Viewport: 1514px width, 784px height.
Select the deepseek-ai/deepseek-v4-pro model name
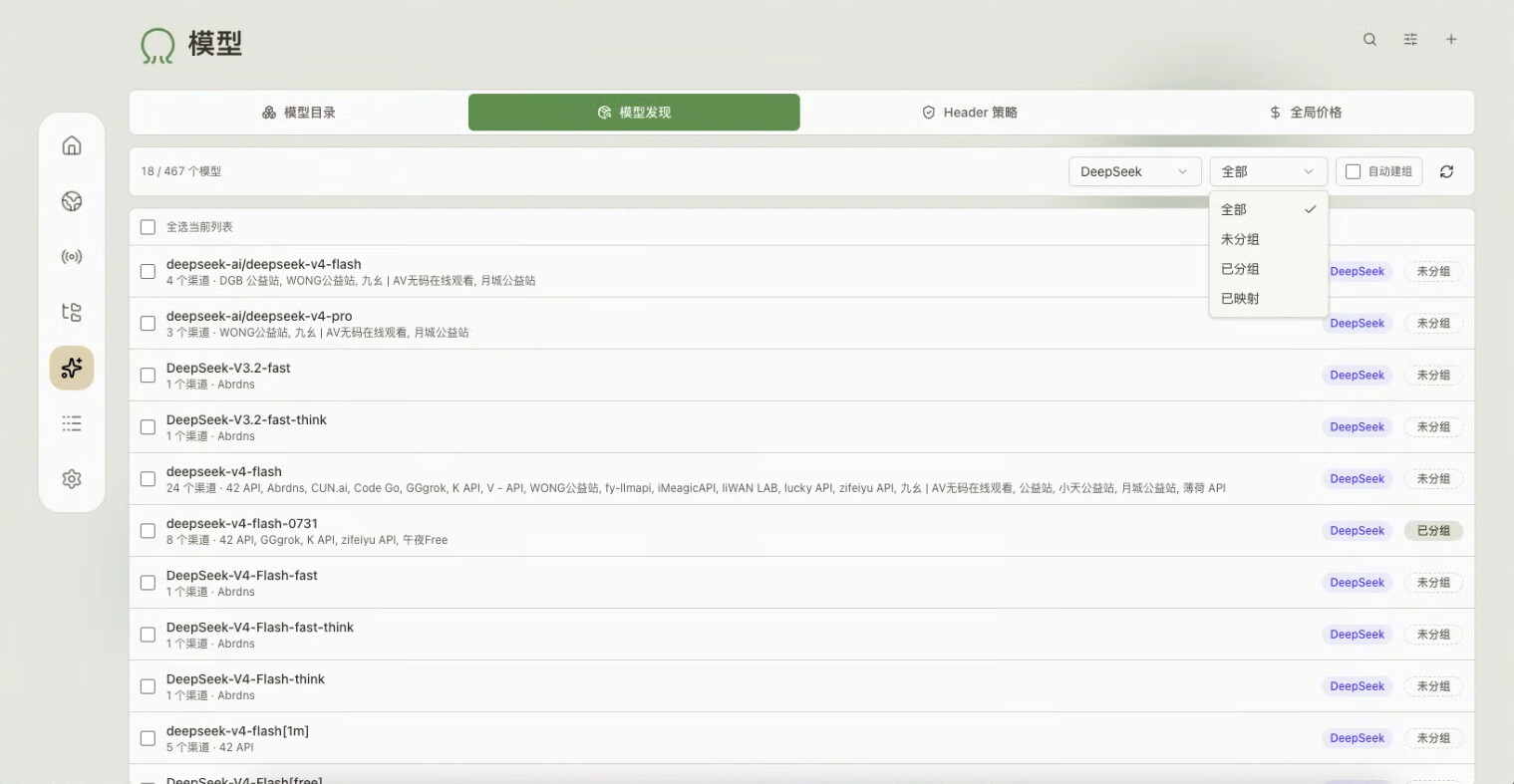coord(259,316)
